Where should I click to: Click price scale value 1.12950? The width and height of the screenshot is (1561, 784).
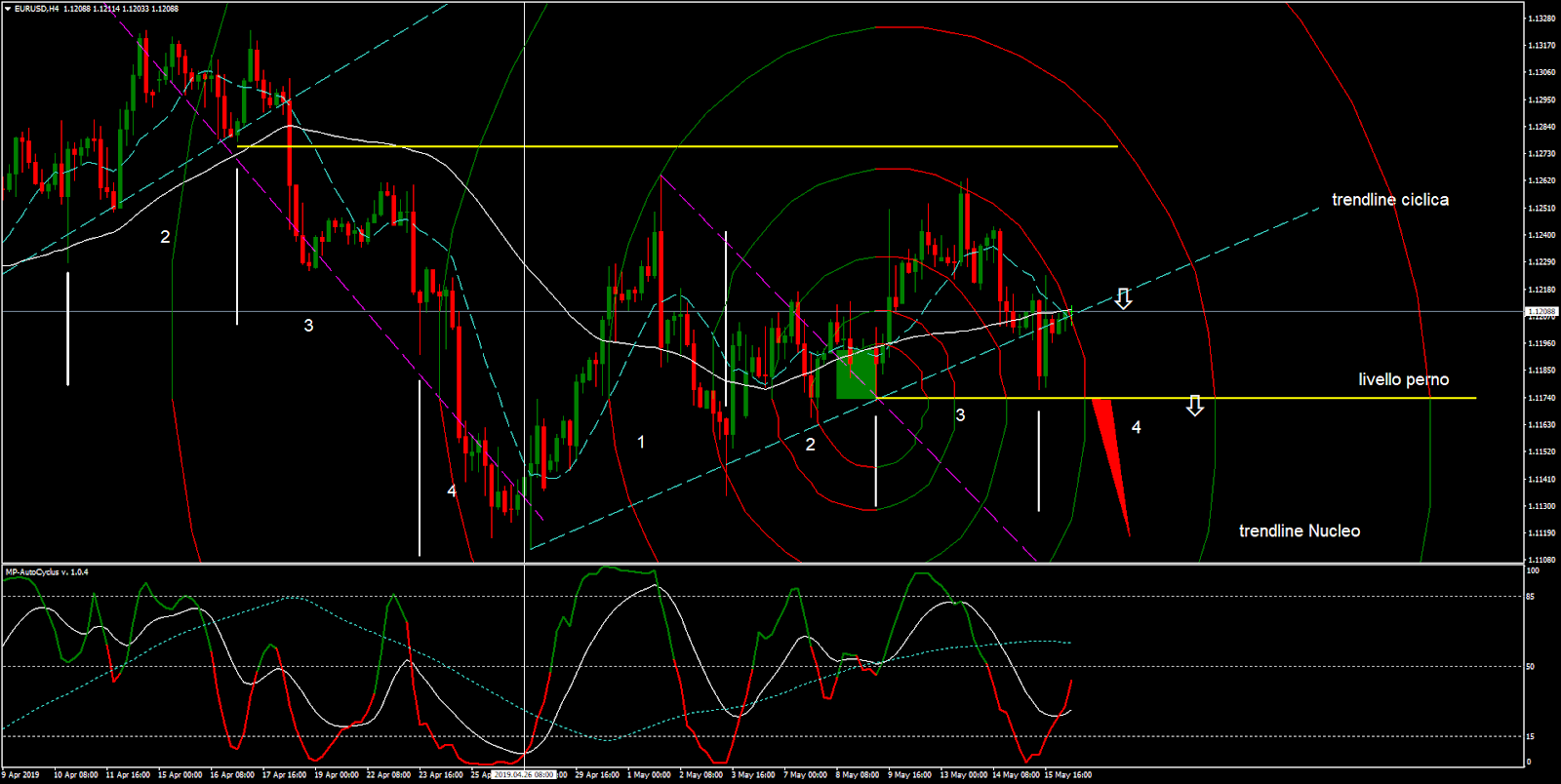1542,99
